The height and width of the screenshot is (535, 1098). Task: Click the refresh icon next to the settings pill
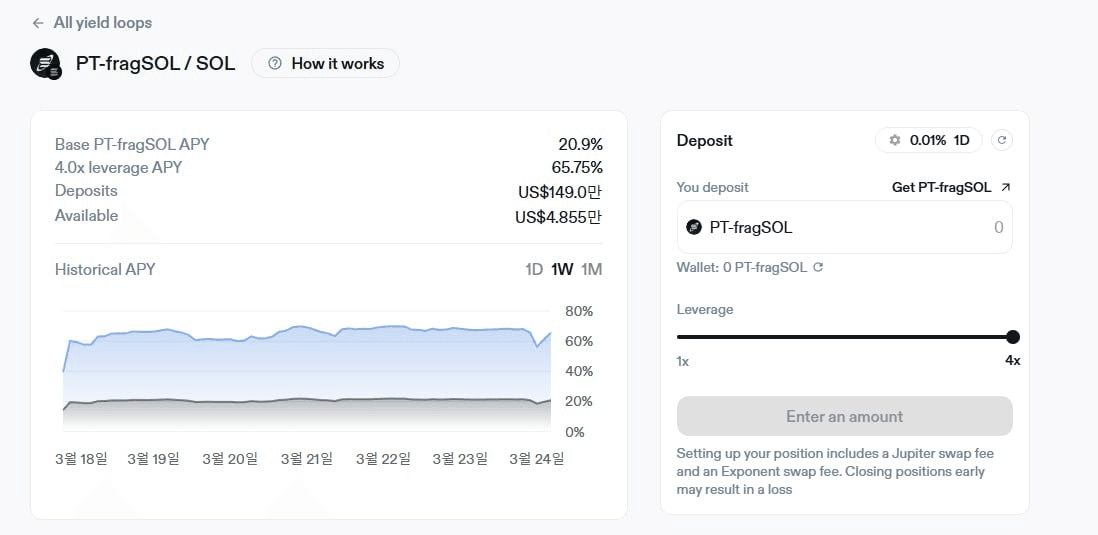click(x=1001, y=140)
